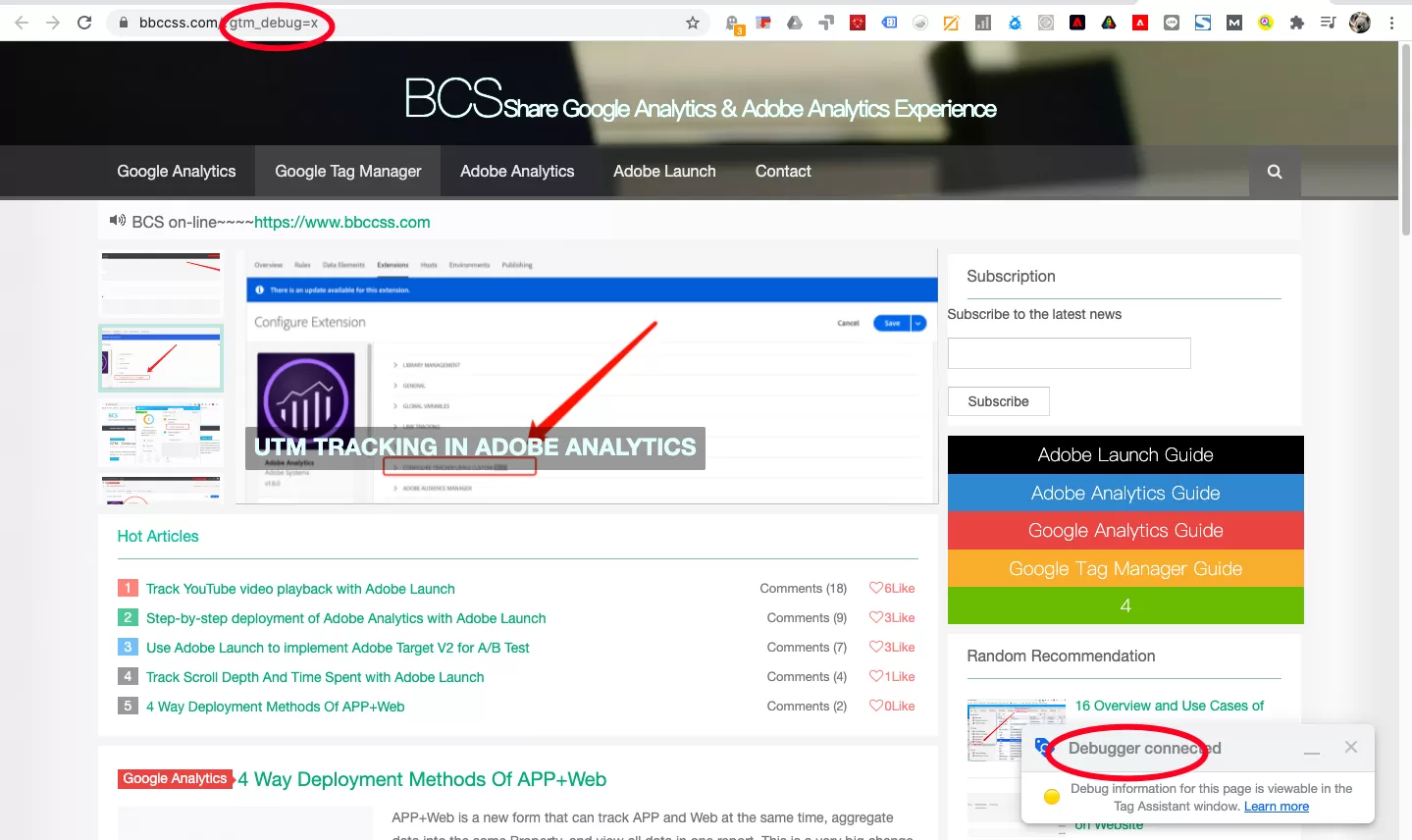Click the site search magnifier icon
The width and height of the screenshot is (1412, 840).
pos(1275,172)
